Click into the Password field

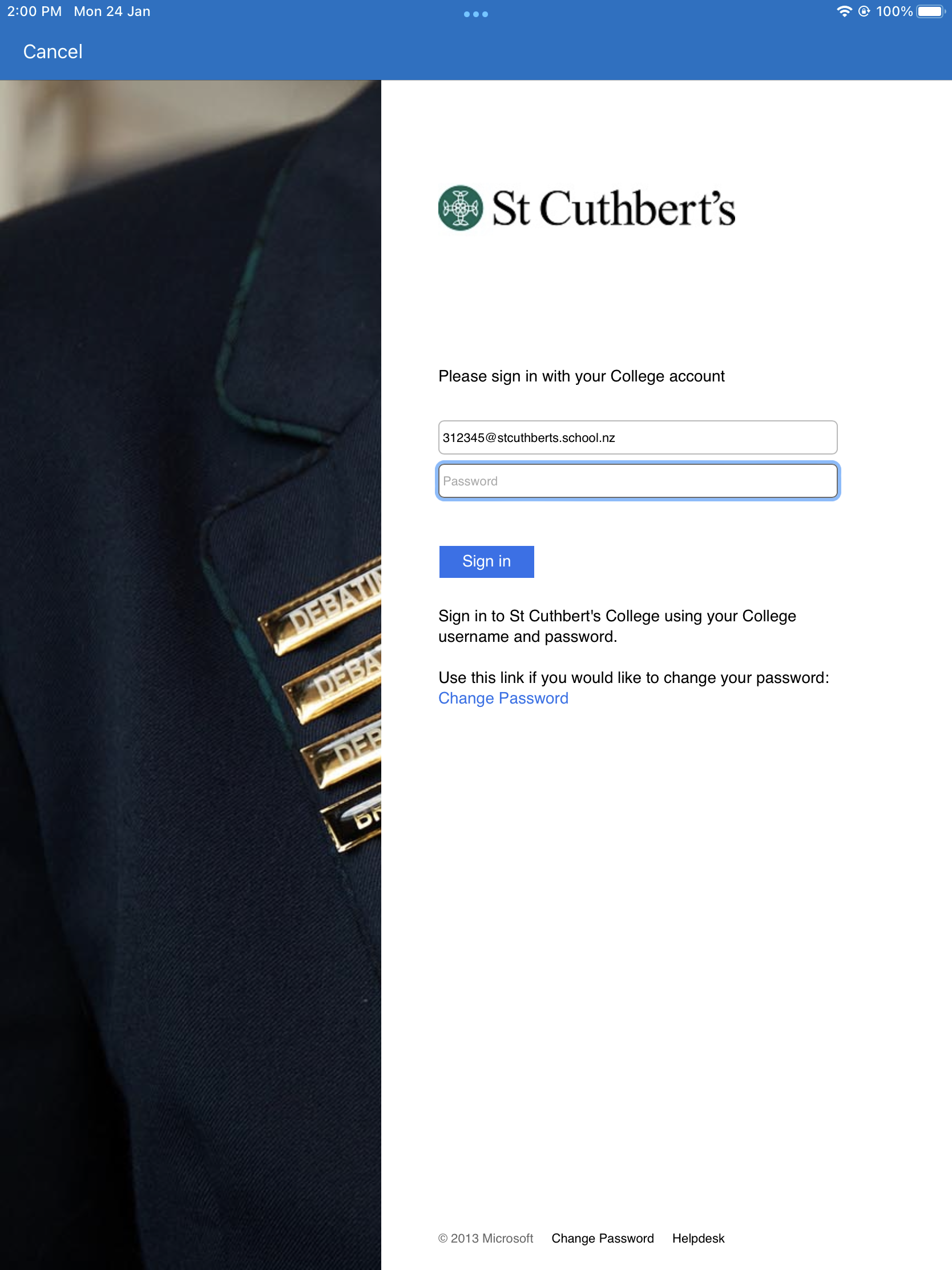(637, 481)
